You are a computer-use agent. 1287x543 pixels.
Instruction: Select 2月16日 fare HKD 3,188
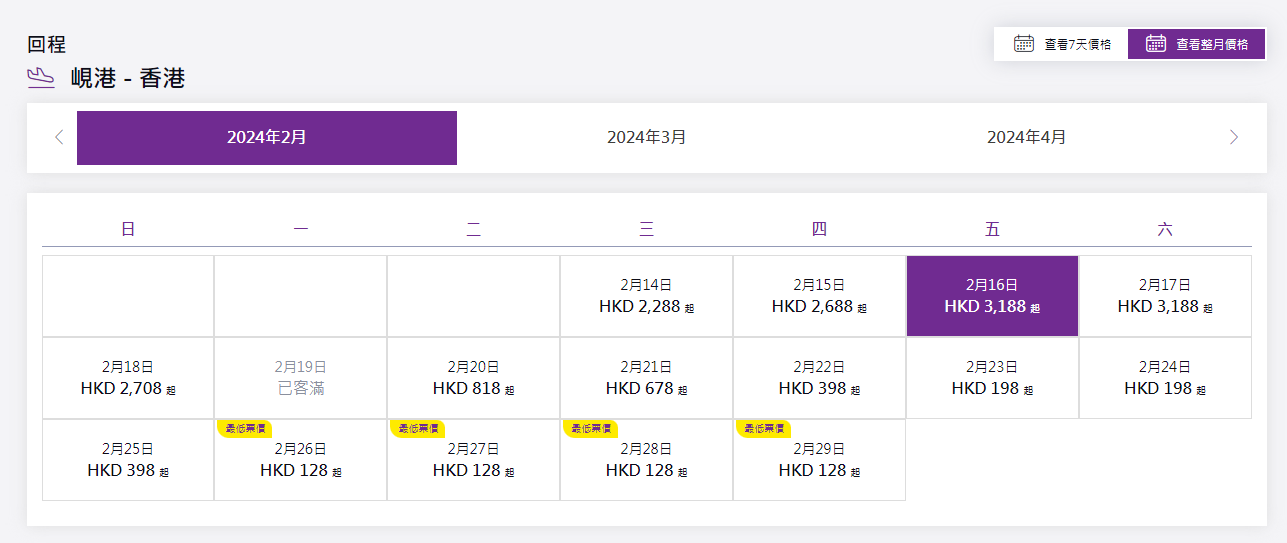(x=992, y=296)
